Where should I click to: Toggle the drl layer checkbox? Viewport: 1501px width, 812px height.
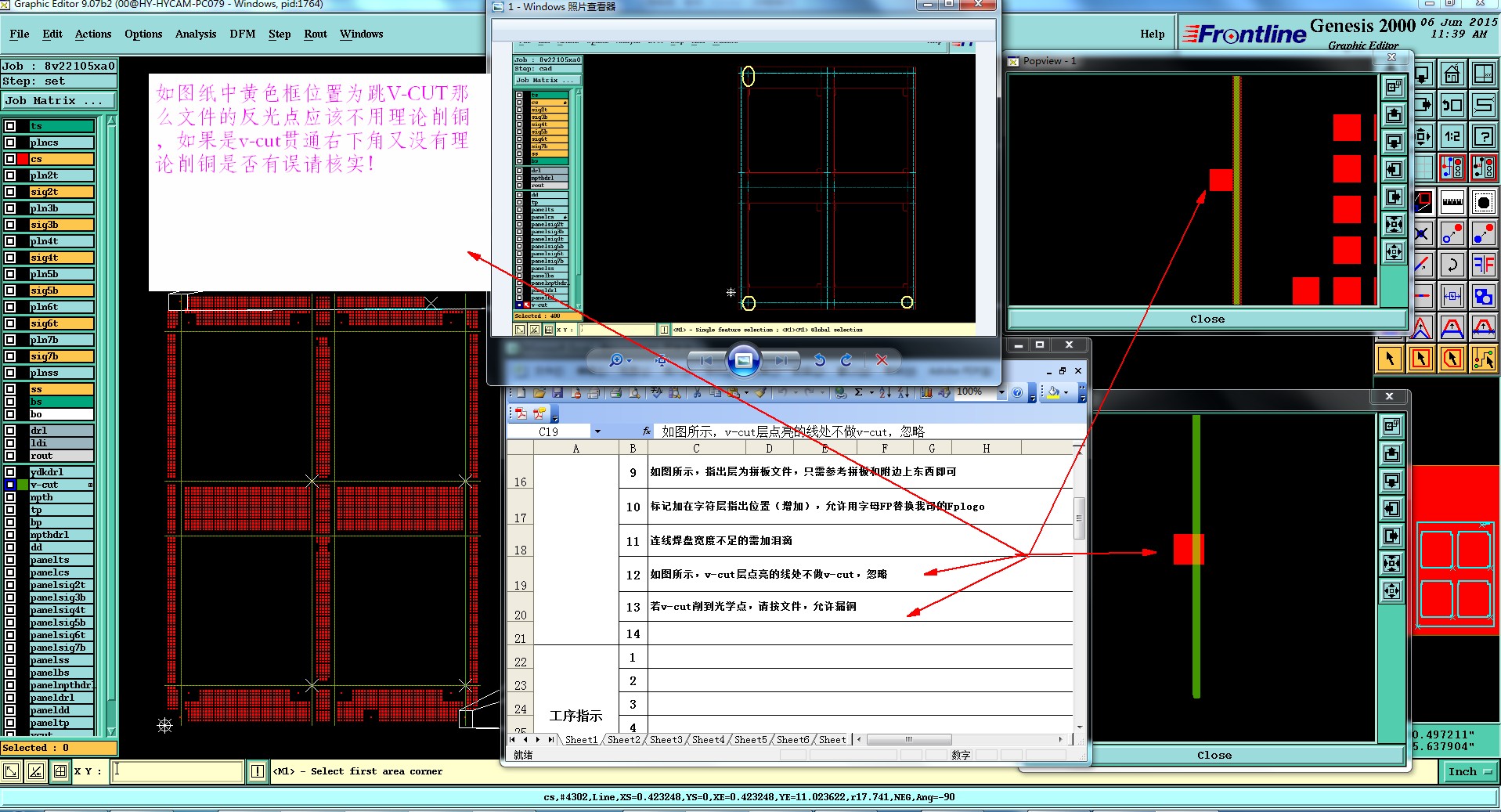(10, 431)
